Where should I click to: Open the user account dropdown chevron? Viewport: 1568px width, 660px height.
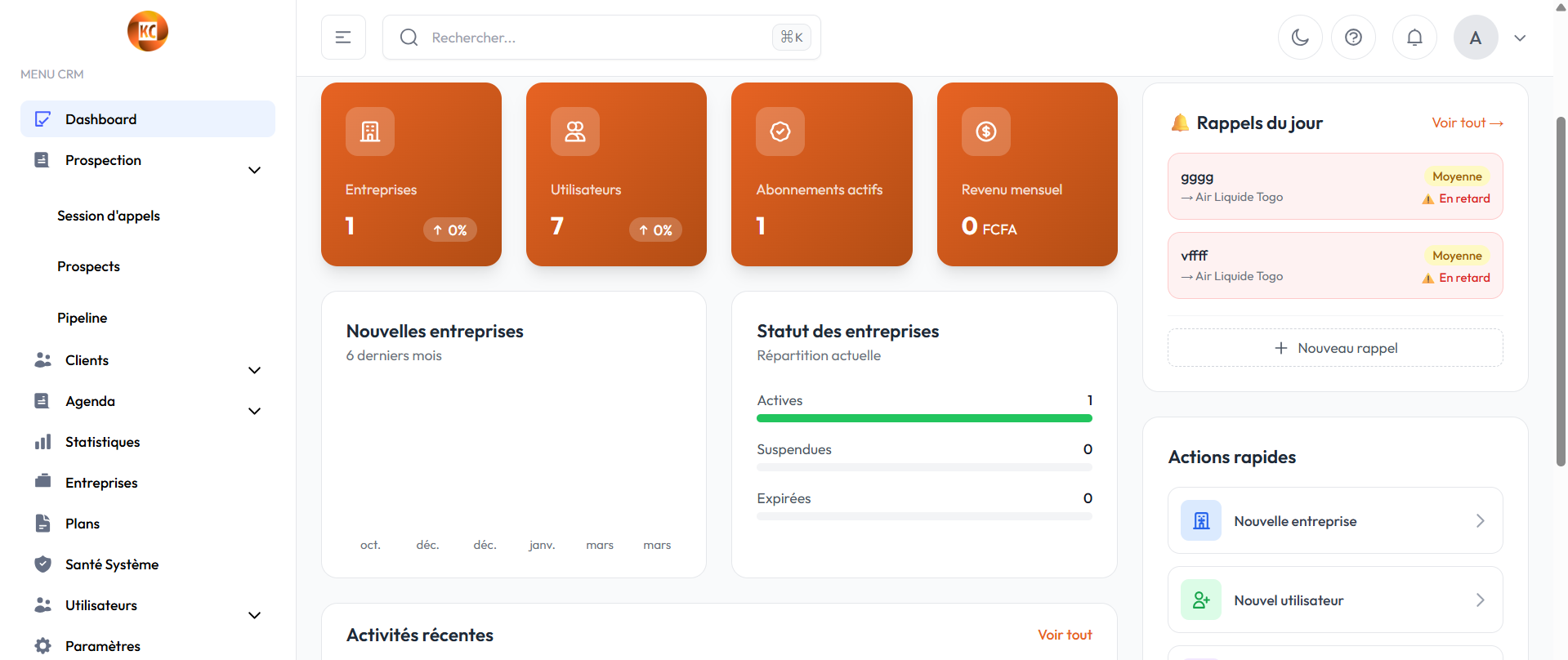pyautogui.click(x=1520, y=38)
